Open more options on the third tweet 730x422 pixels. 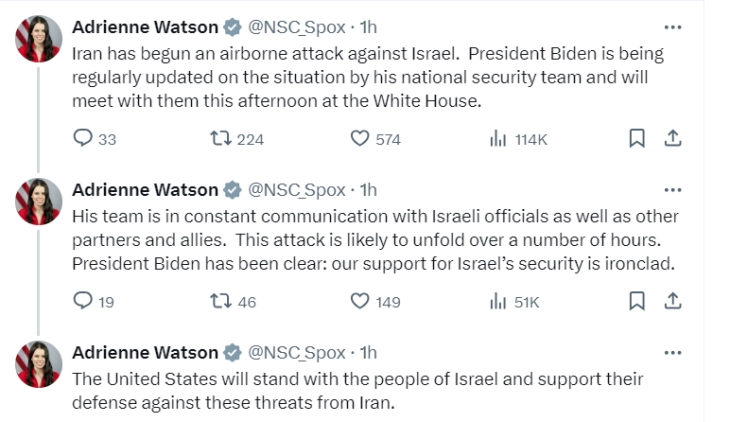tap(673, 352)
